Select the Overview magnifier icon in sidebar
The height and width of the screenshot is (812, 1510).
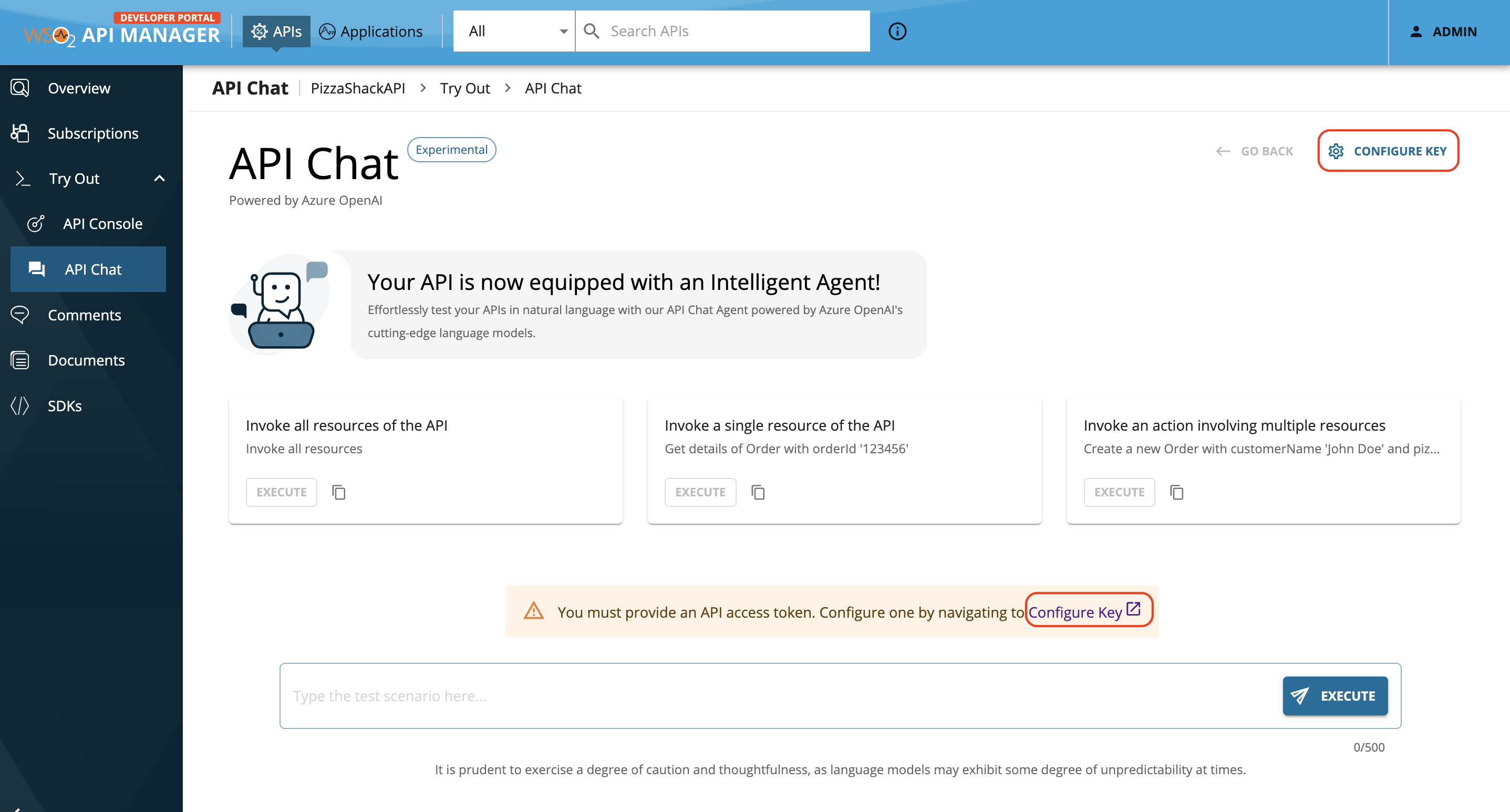pyautogui.click(x=20, y=88)
